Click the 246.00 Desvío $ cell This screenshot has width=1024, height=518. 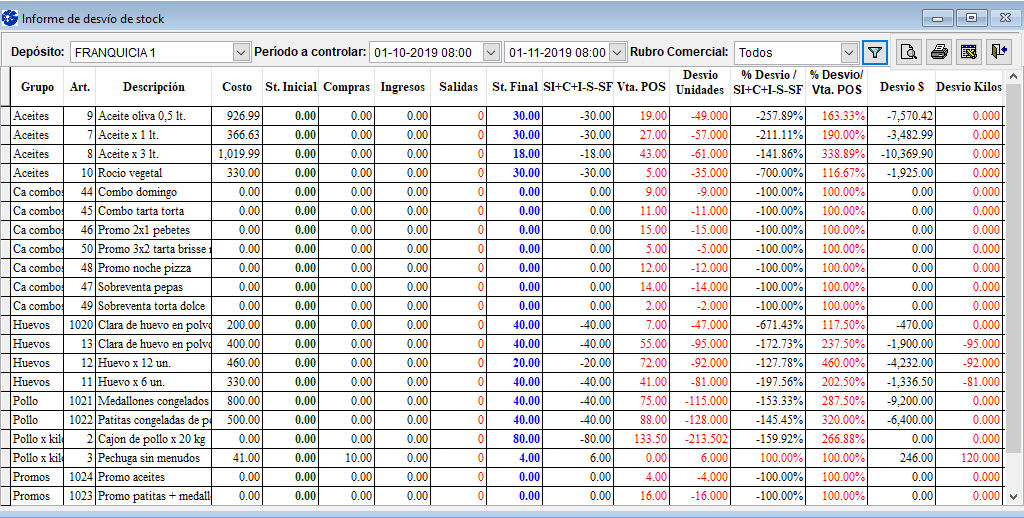[901, 458]
